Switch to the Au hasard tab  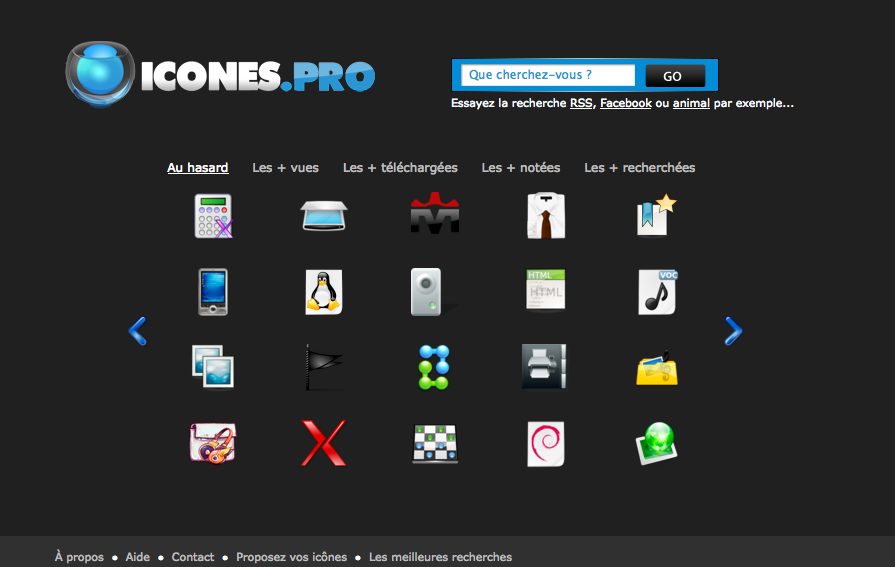(x=197, y=168)
